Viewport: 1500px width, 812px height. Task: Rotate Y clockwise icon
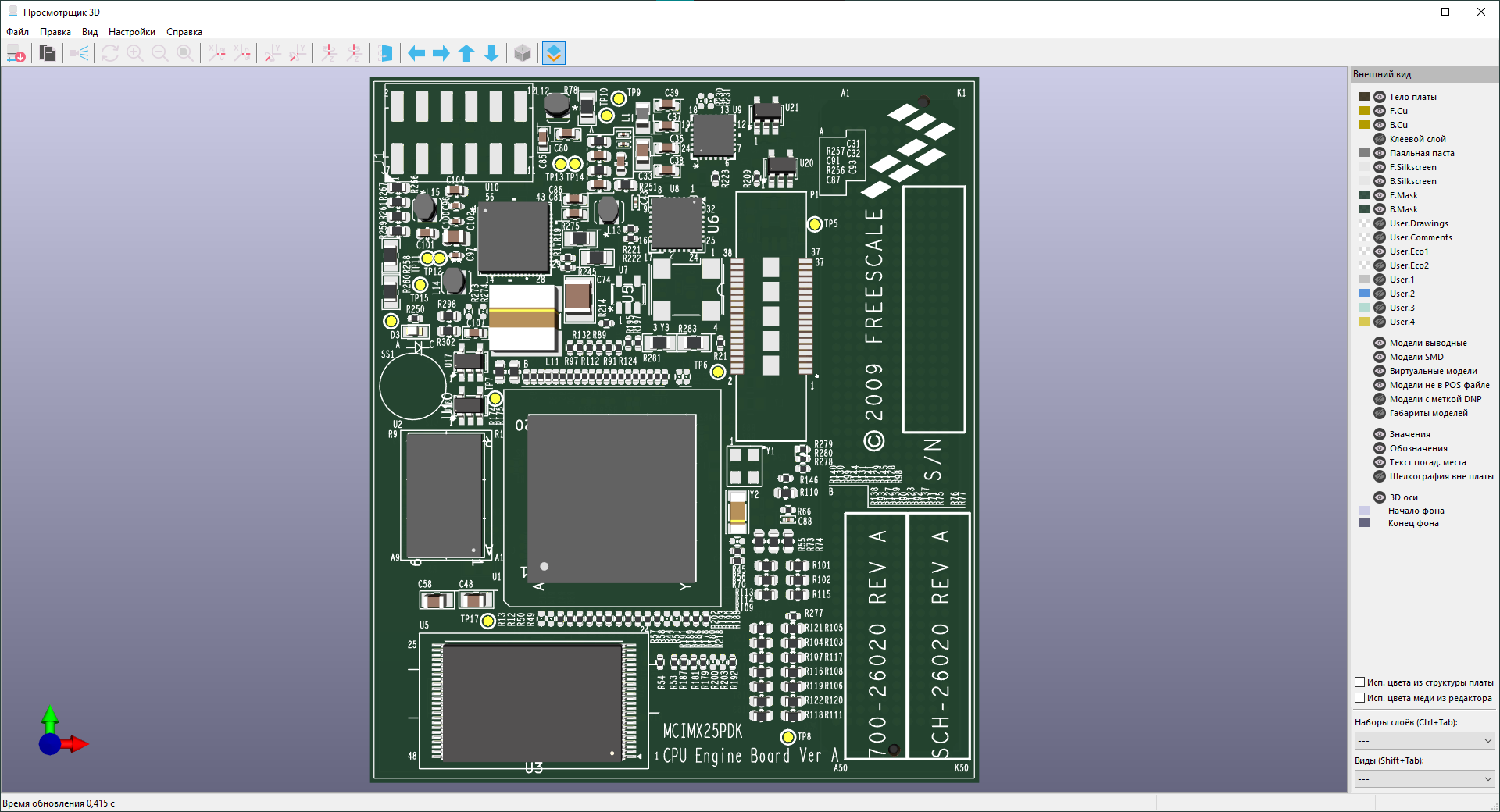click(x=273, y=53)
